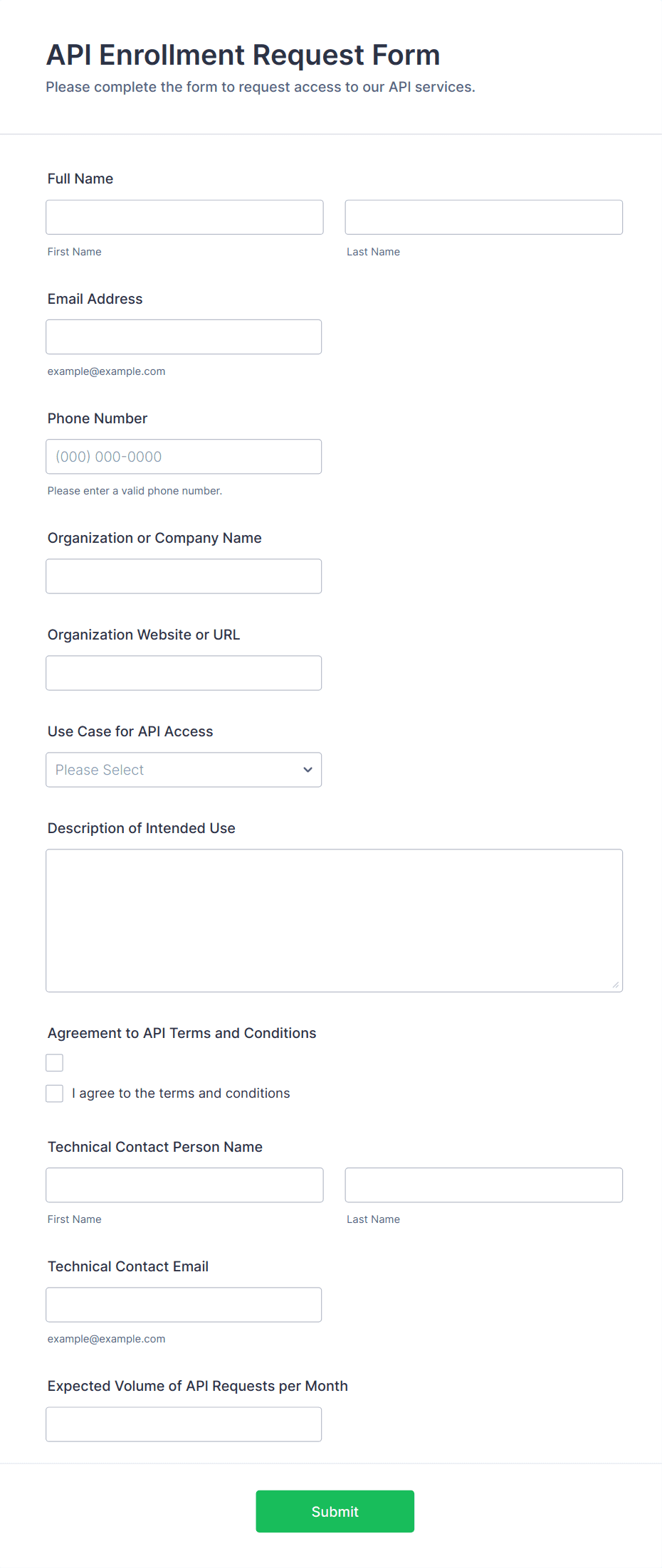
Task: Click the 'I agree to the terms and conditions' label
Action: 181,1093
